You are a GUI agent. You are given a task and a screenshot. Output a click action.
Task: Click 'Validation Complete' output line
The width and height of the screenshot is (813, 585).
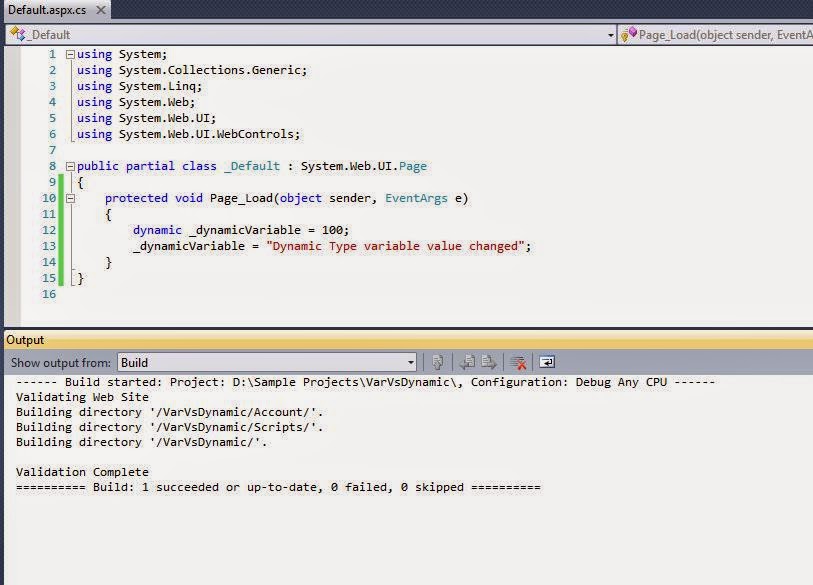[82, 472]
